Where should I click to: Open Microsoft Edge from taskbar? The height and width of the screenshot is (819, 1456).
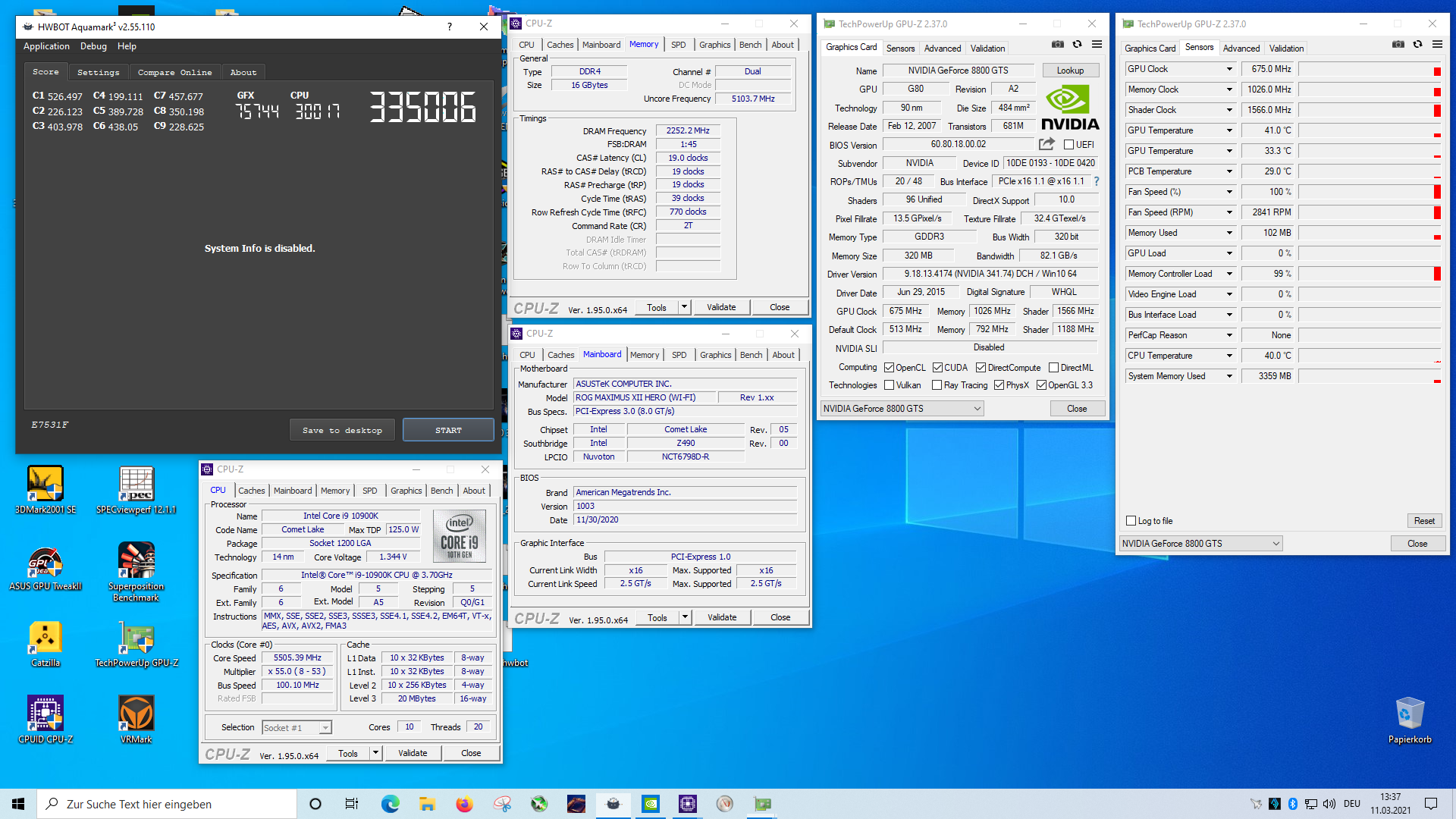click(x=390, y=804)
